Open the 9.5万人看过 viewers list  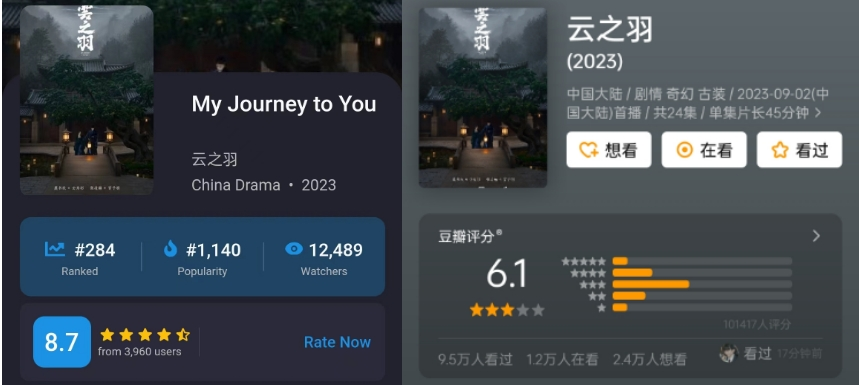click(x=475, y=359)
